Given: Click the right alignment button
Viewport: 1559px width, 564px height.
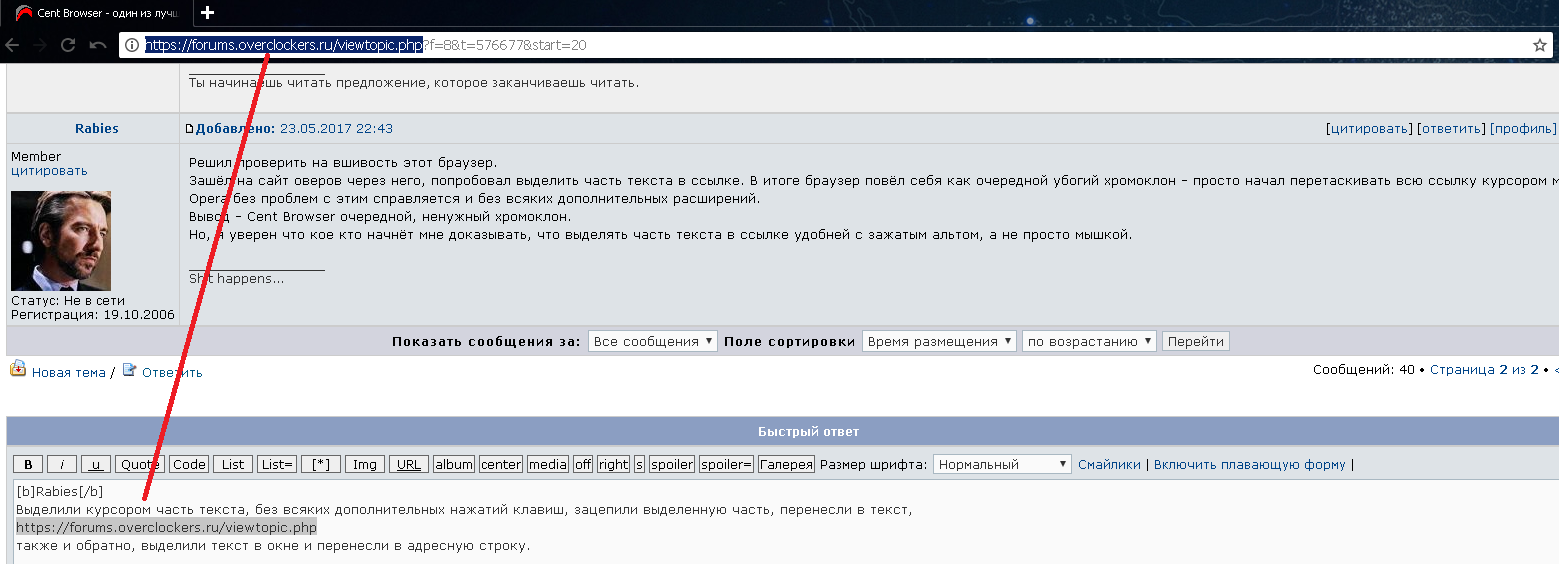Looking at the screenshot, I should (614, 464).
